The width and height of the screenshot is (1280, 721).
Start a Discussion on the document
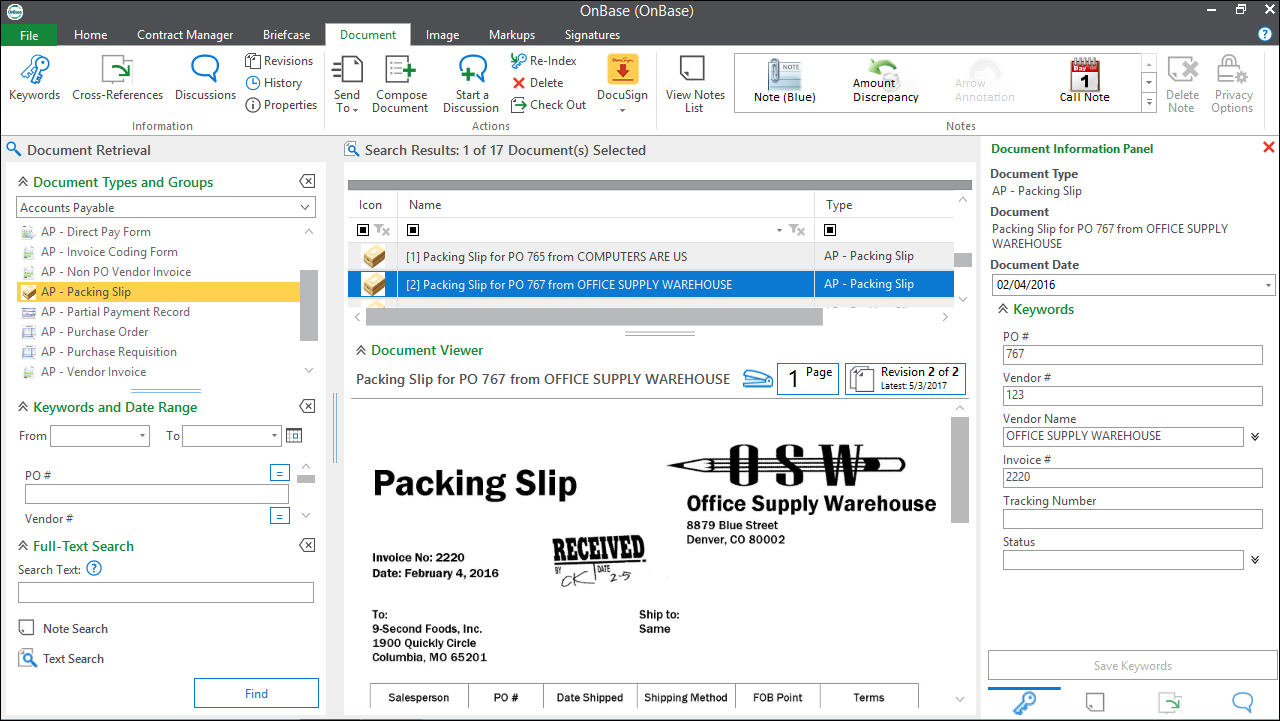[471, 84]
